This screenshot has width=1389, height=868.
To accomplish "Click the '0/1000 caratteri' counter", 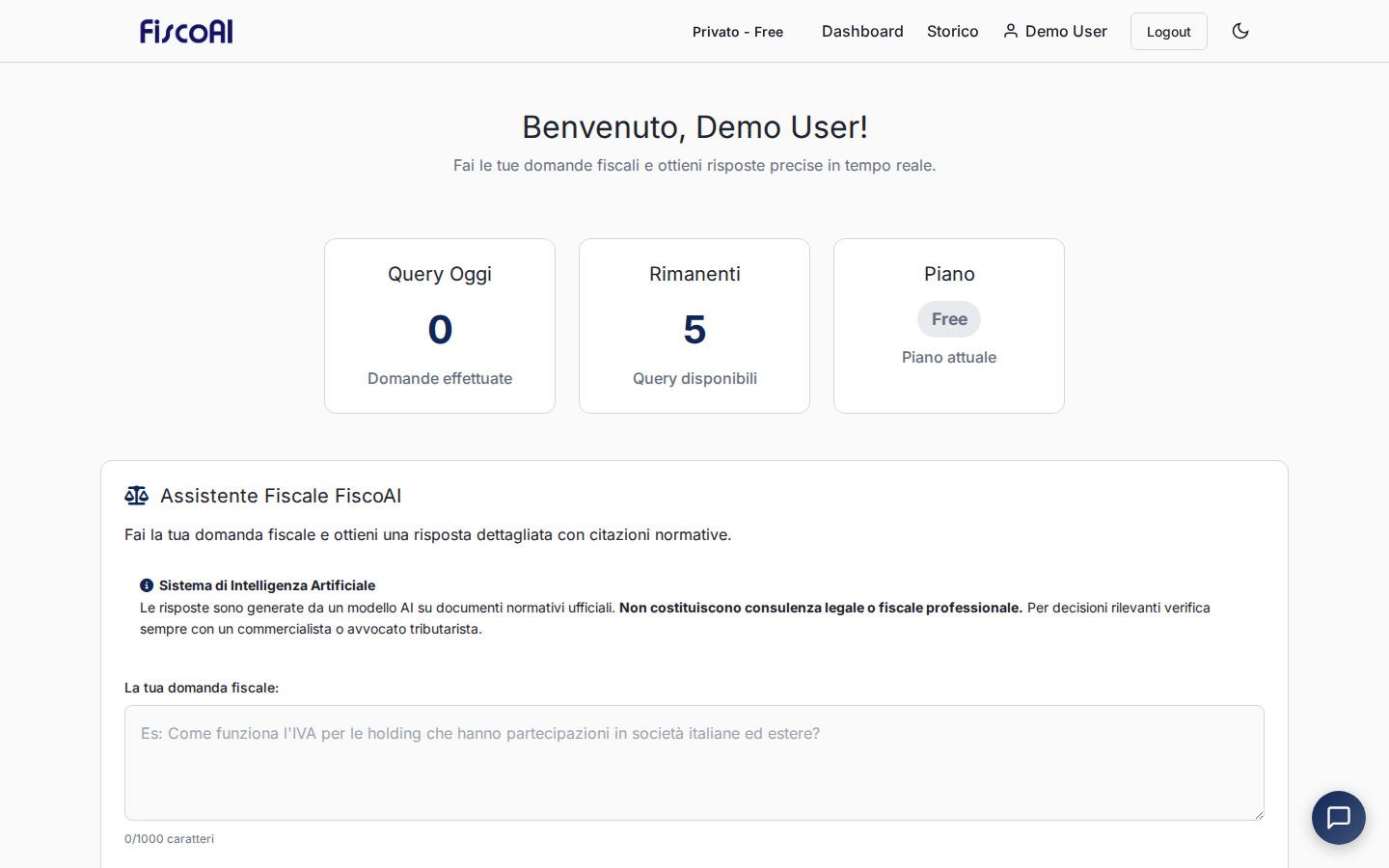I will tap(169, 839).
